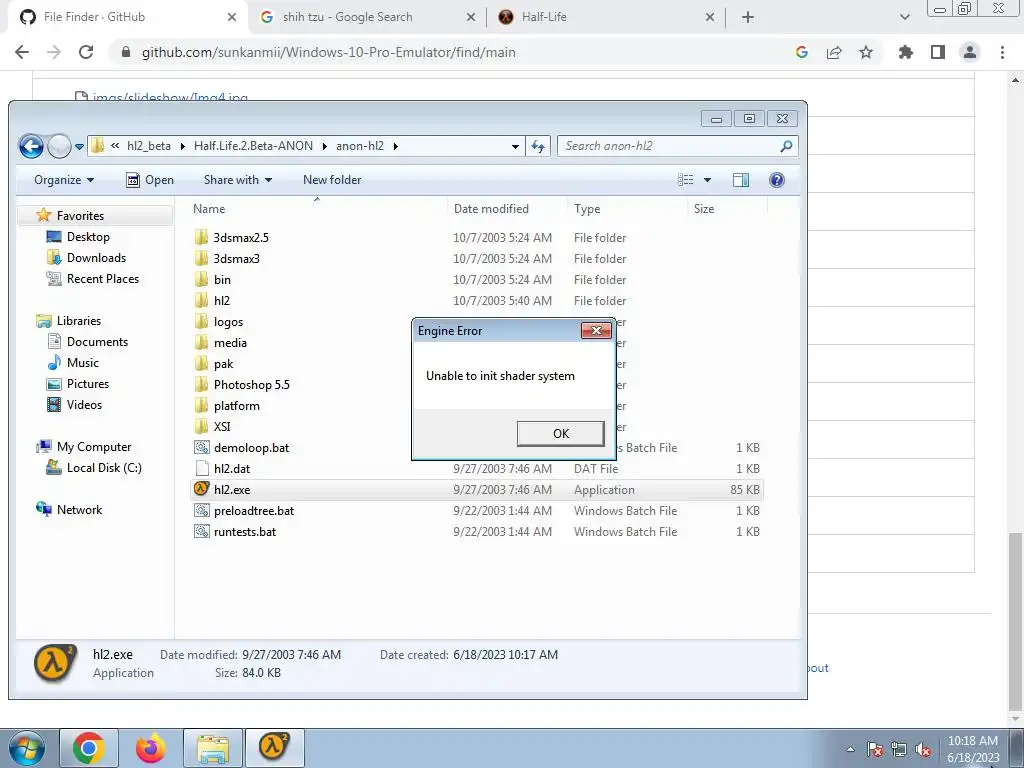The width and height of the screenshot is (1024, 768).
Task: Select preloadtree.bat file
Action: (x=254, y=511)
